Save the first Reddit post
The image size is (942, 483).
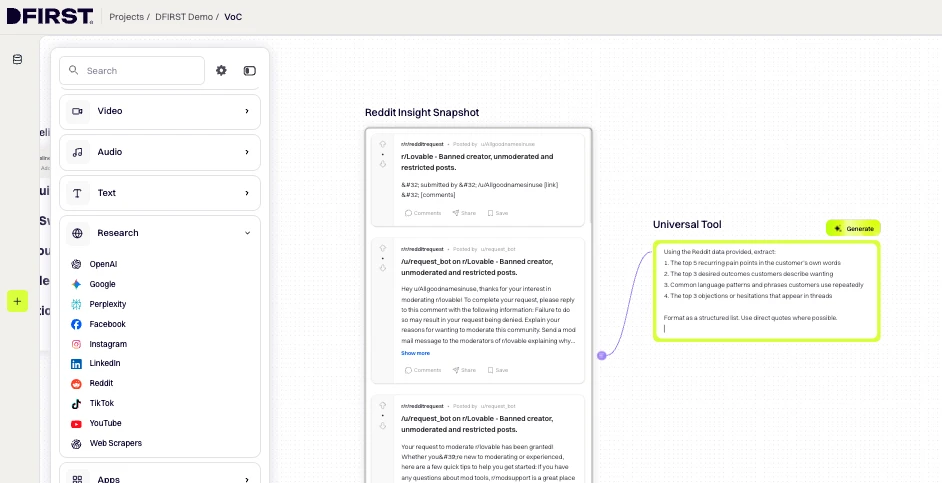tap(497, 213)
